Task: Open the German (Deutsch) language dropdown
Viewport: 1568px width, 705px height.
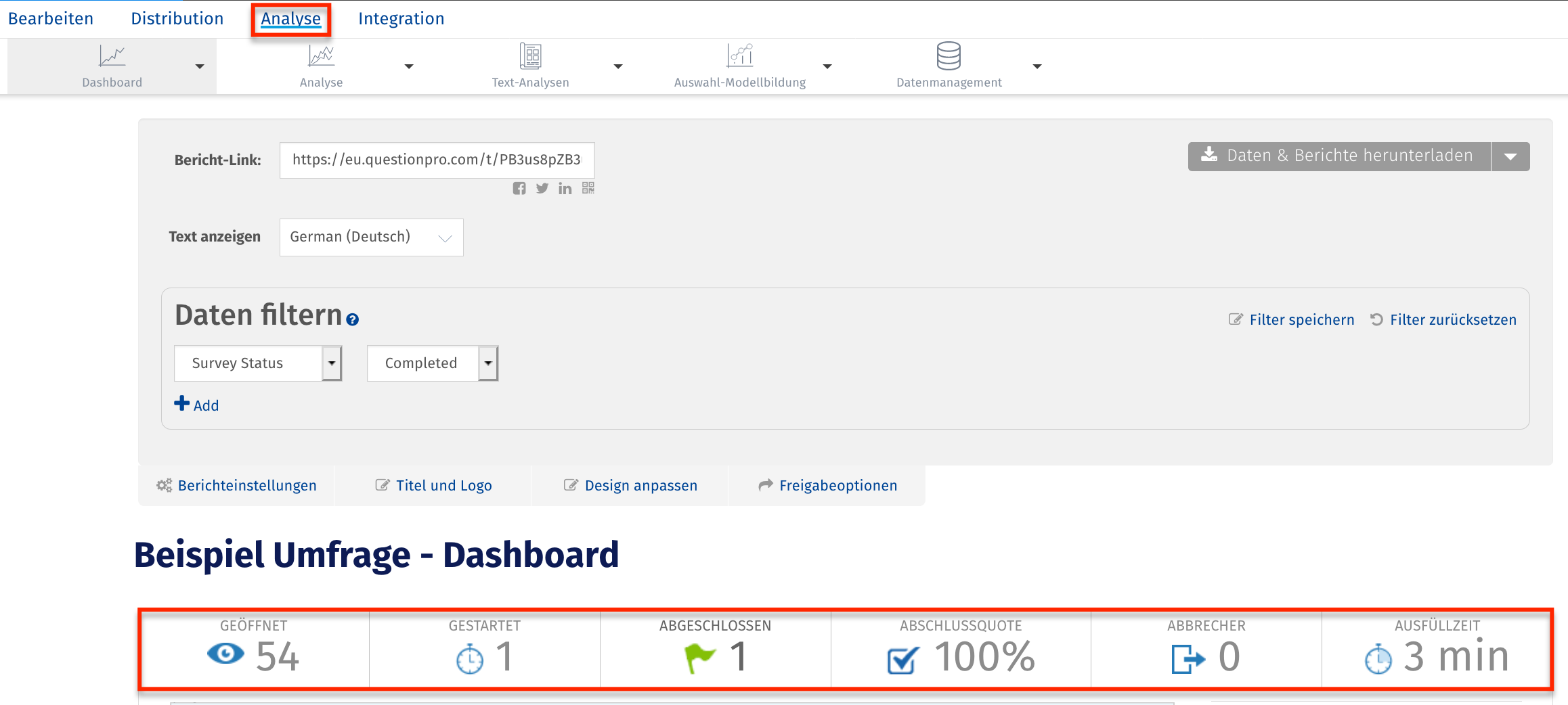Action: click(371, 237)
